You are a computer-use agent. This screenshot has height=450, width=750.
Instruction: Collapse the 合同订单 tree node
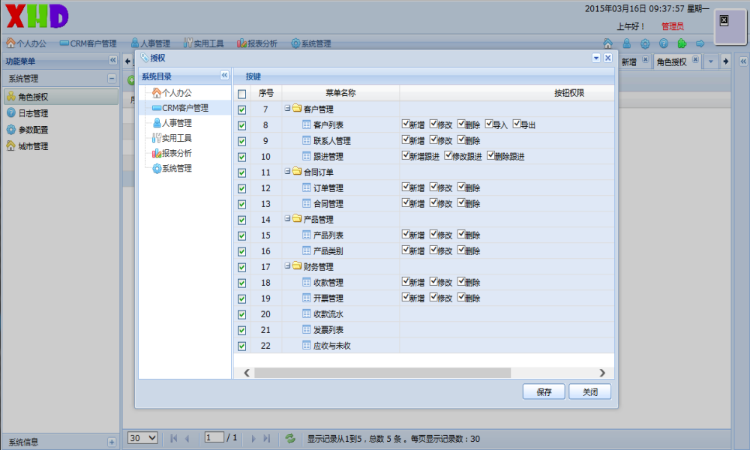pos(287,171)
